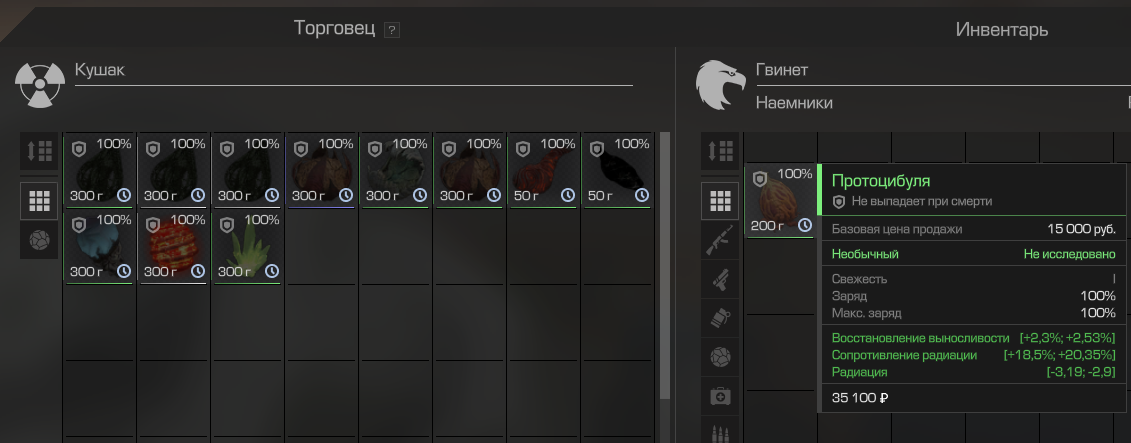Click the player name Гвинет
The height and width of the screenshot is (443, 1131).
coord(782,70)
